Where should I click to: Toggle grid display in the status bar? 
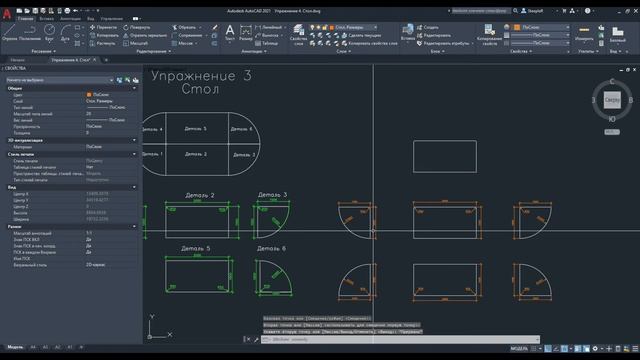[533, 348]
